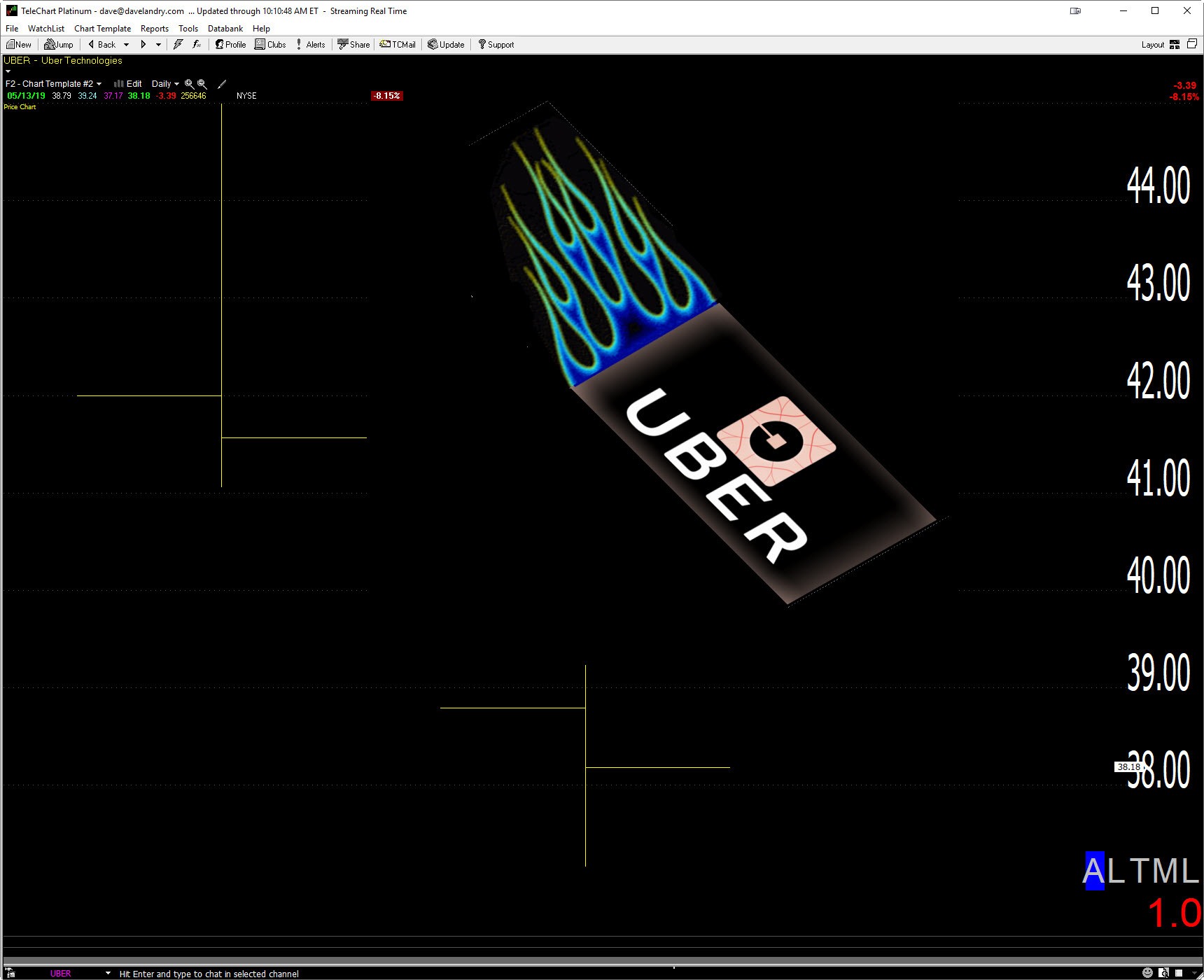Maximize the TeleChart window
This screenshot has height=980, width=1204.
tap(1155, 10)
